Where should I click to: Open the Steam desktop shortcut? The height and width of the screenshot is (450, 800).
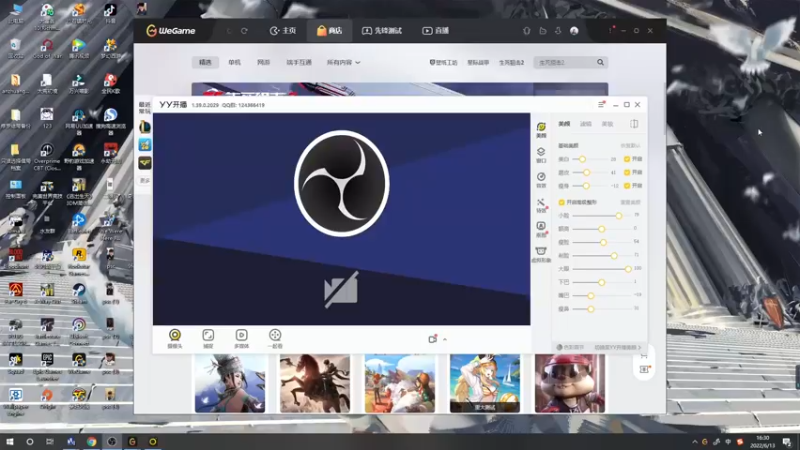(79, 293)
